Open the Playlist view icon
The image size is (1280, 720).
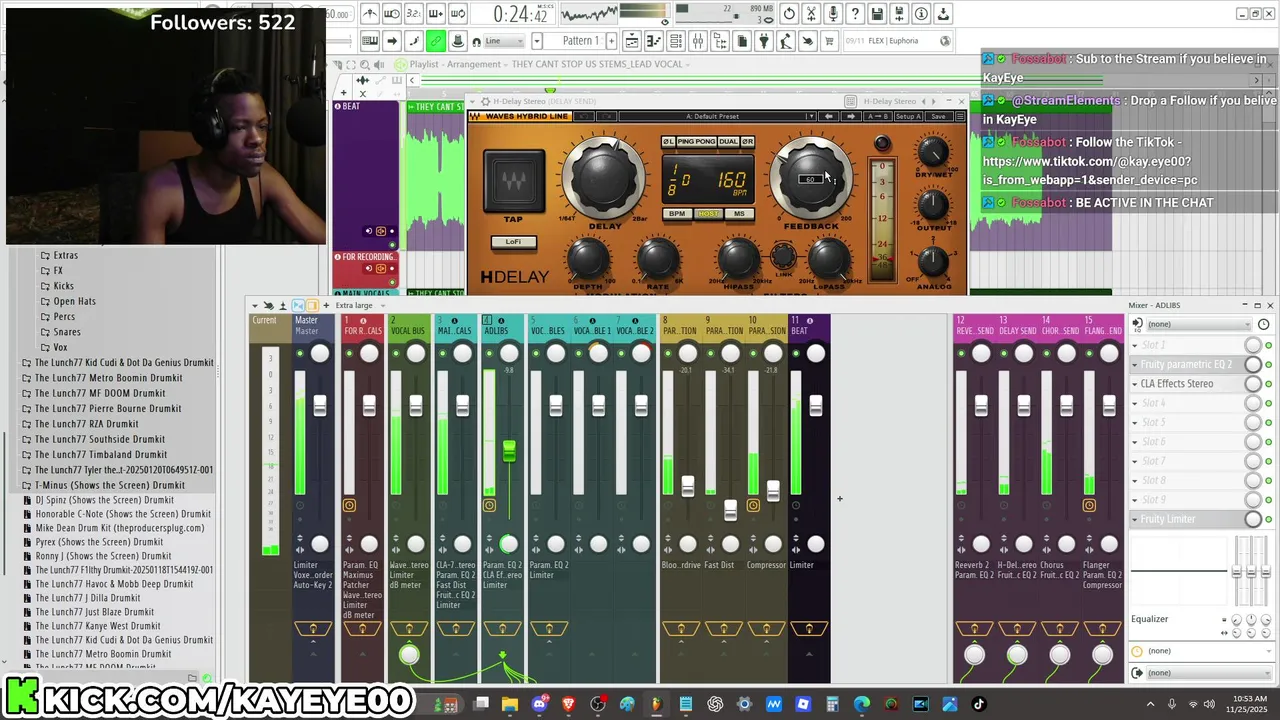[x=632, y=41]
